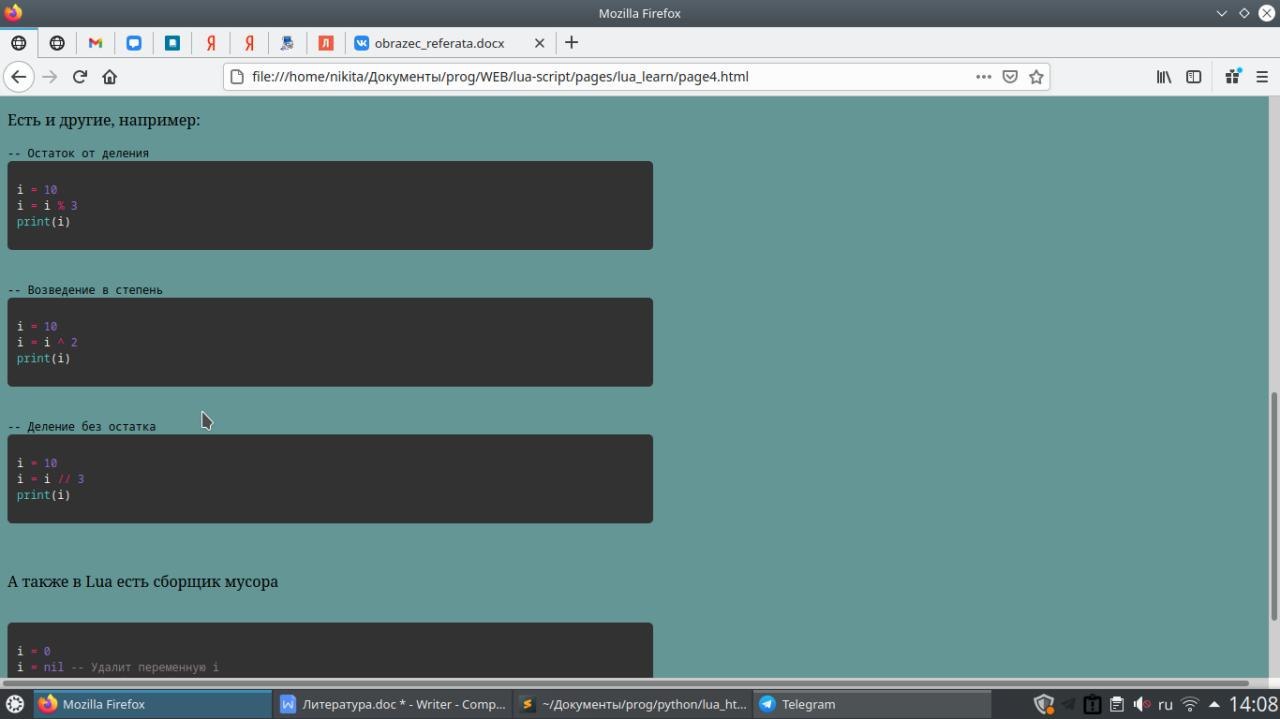Switch to the red Л icon tab

(326, 43)
